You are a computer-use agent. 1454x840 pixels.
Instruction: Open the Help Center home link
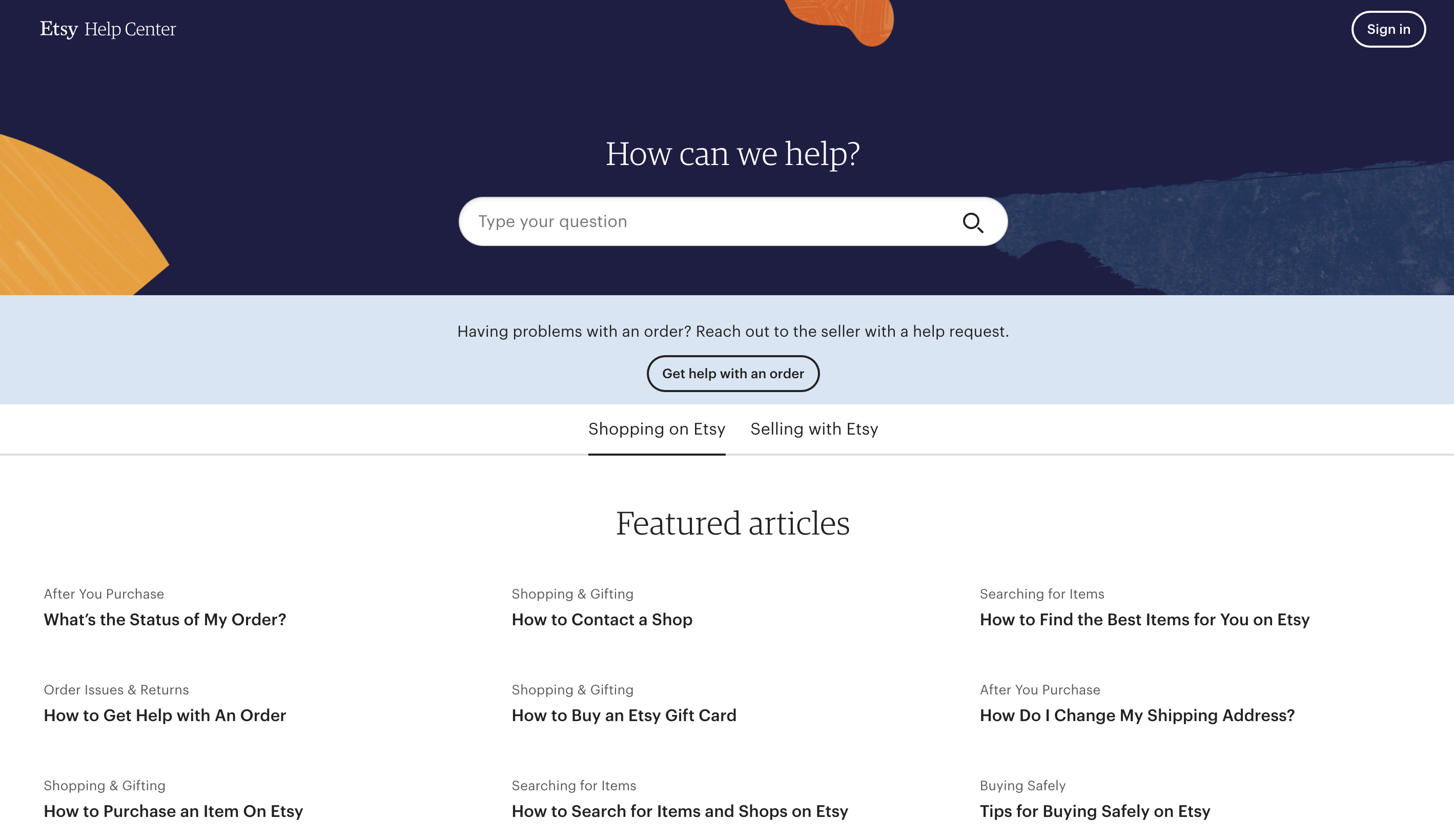point(130,29)
